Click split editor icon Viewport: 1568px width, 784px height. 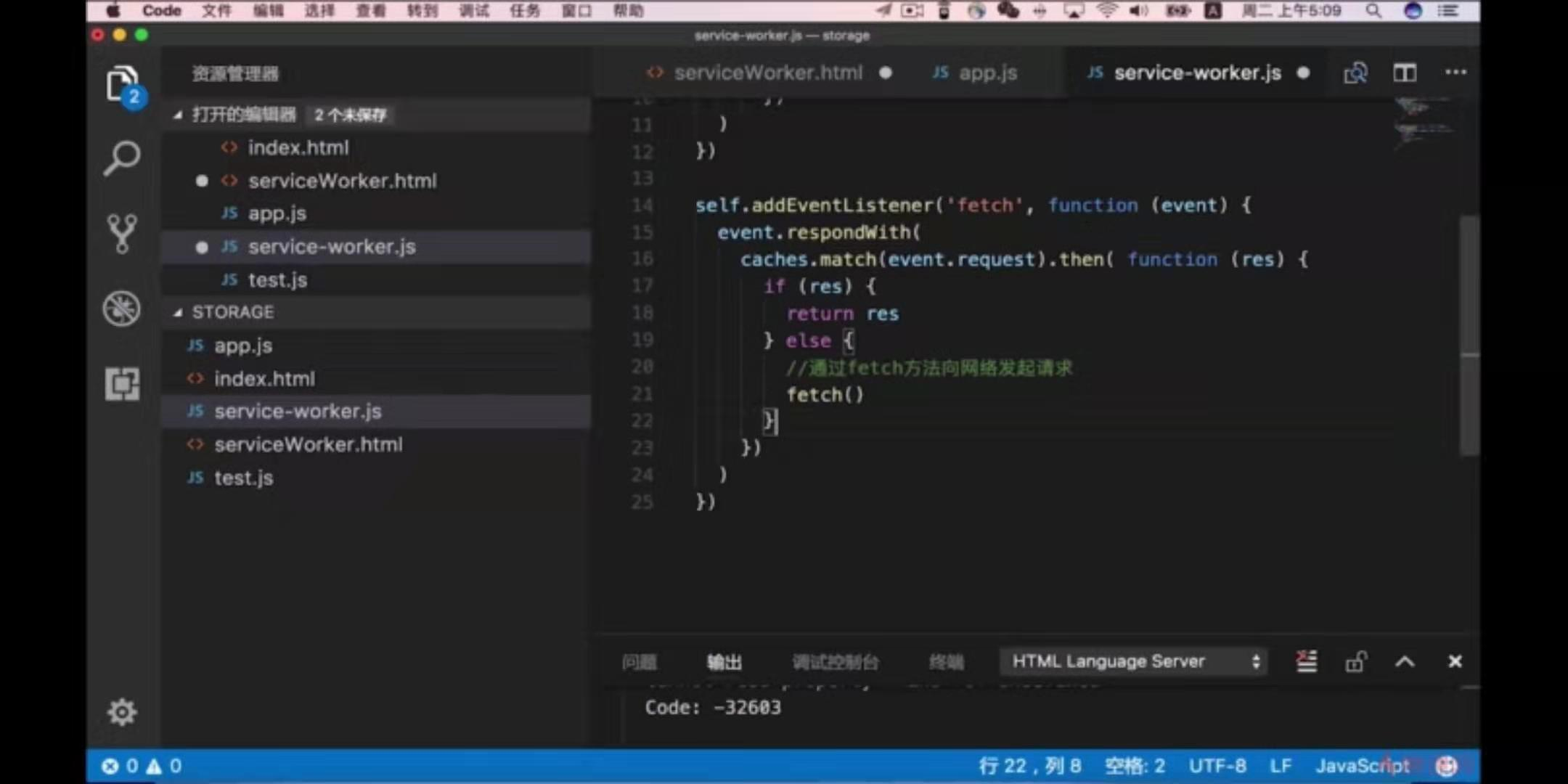click(1404, 73)
